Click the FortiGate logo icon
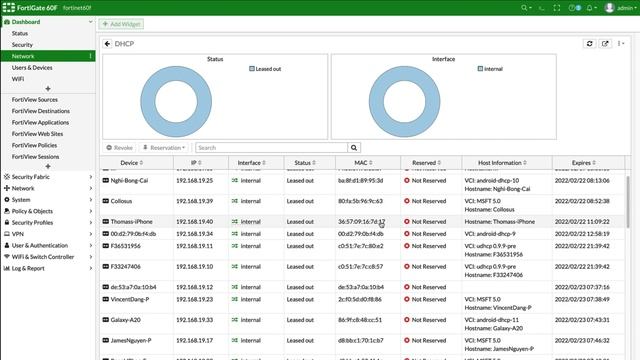This screenshot has height=360, width=640. coord(9,7)
